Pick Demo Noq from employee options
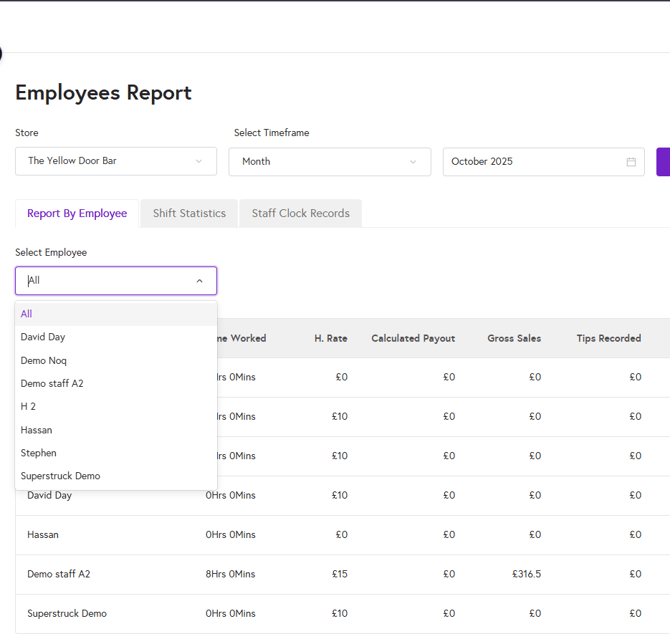Viewport: 670px width, 634px height. [44, 360]
